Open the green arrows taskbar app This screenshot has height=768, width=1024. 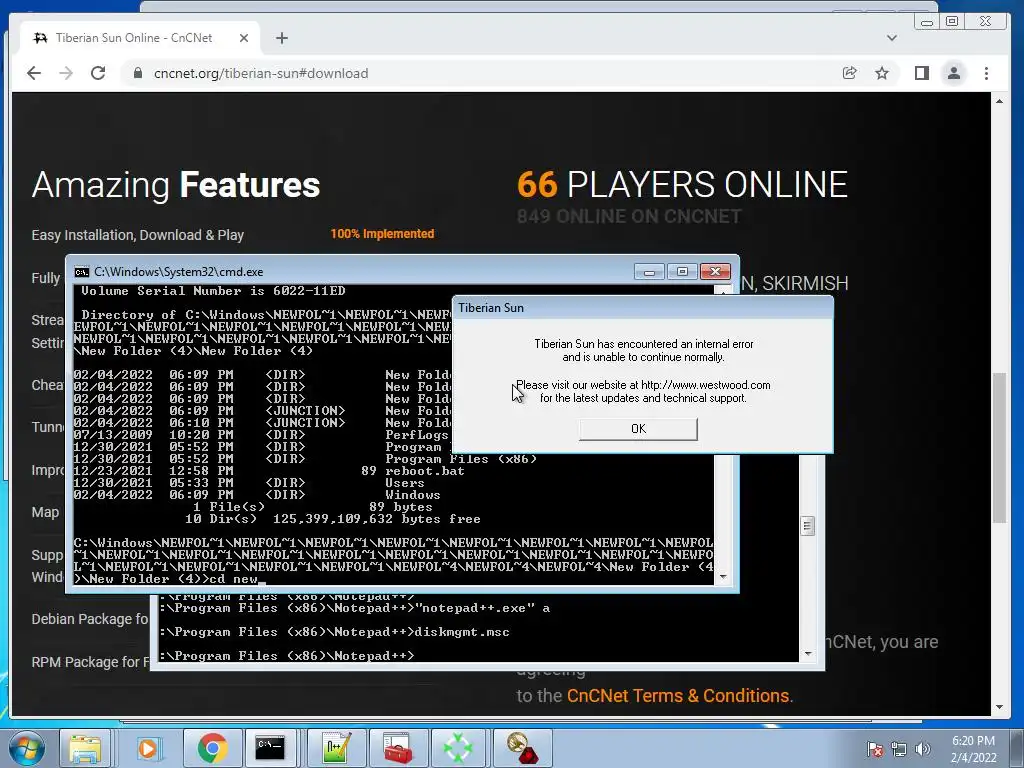[458, 748]
